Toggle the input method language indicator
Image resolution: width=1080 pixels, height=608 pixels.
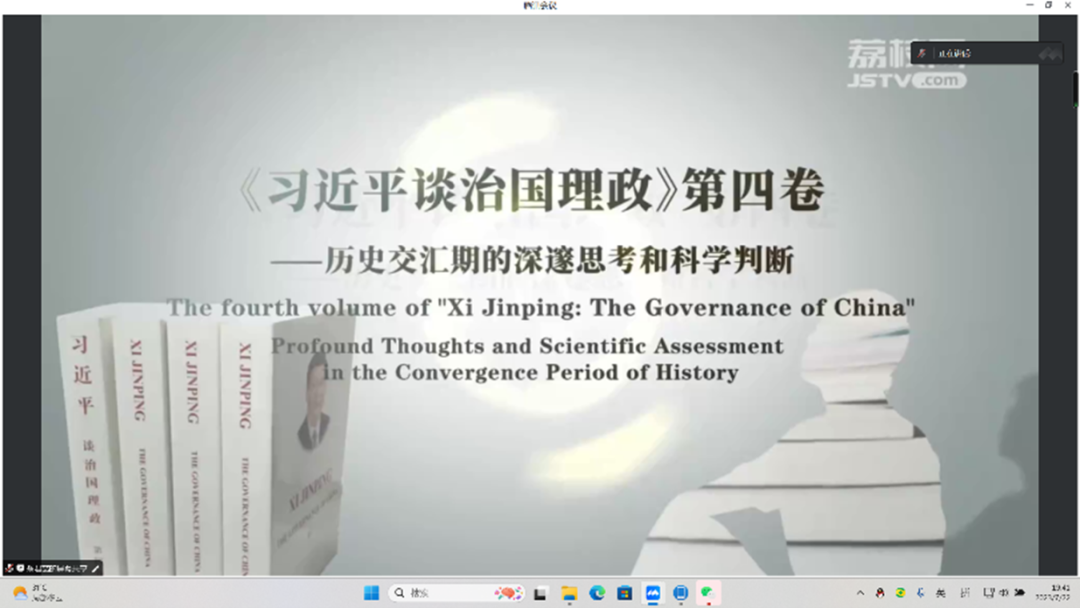tap(940, 593)
